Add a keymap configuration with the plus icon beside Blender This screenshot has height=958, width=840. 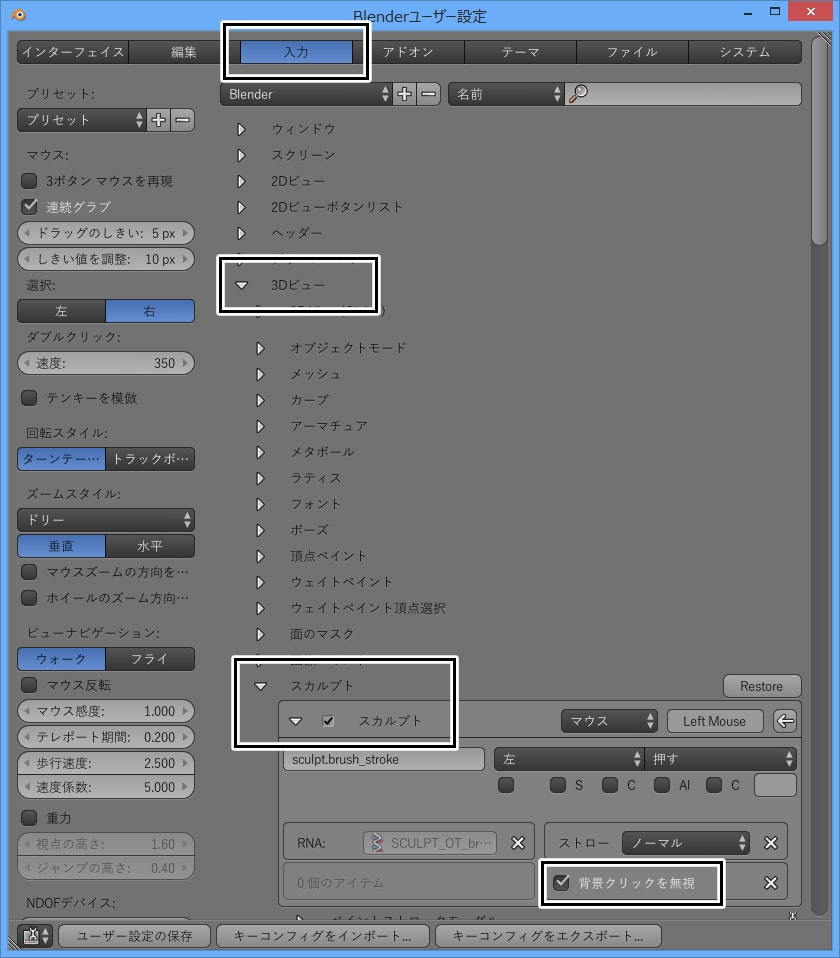coord(404,94)
